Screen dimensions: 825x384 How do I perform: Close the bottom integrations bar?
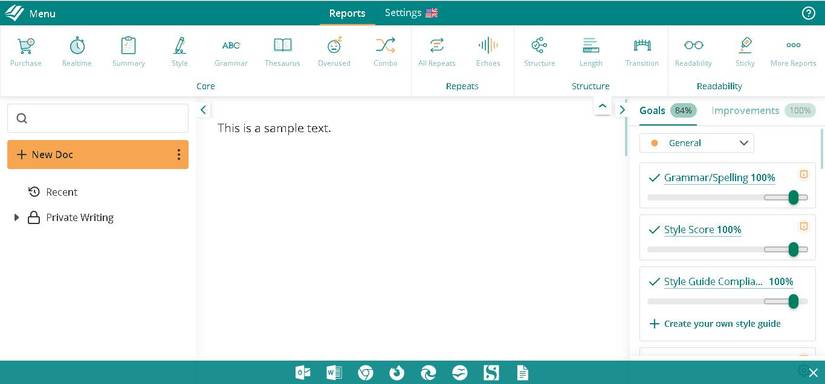(x=813, y=373)
